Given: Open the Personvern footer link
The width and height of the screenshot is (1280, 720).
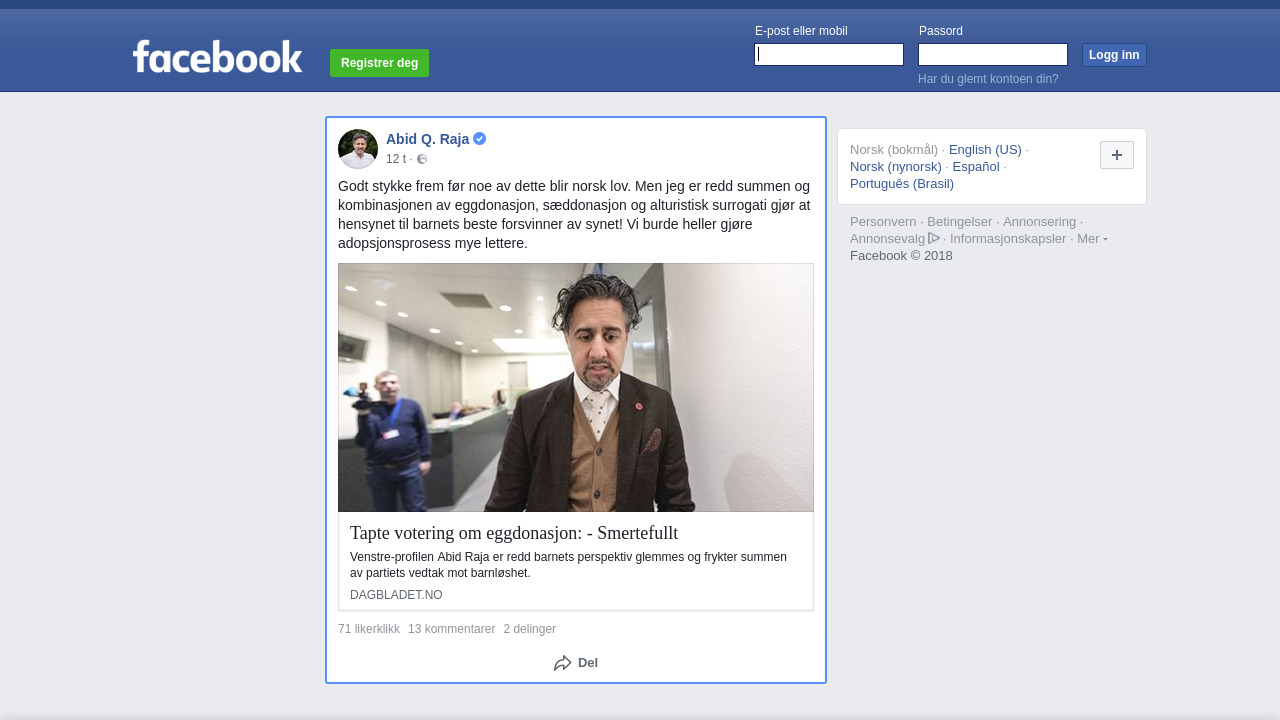Looking at the screenshot, I should tap(883, 222).
